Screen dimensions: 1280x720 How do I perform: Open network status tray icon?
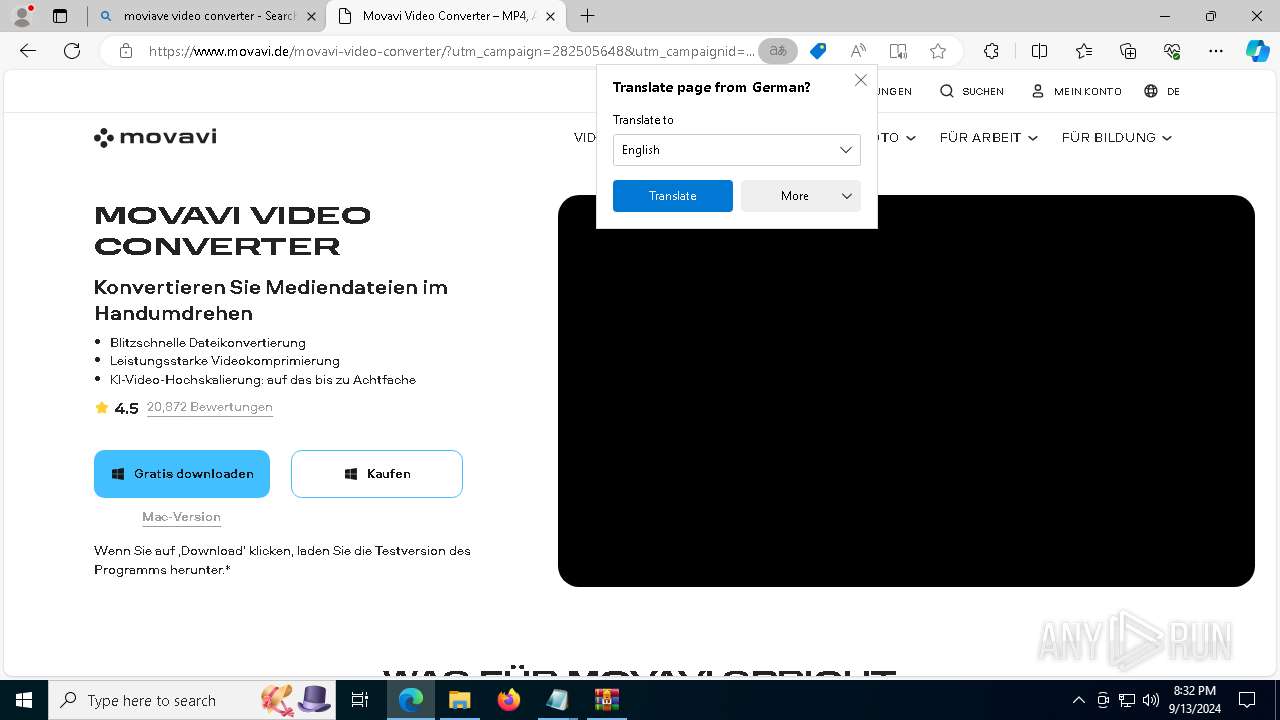[1127, 700]
